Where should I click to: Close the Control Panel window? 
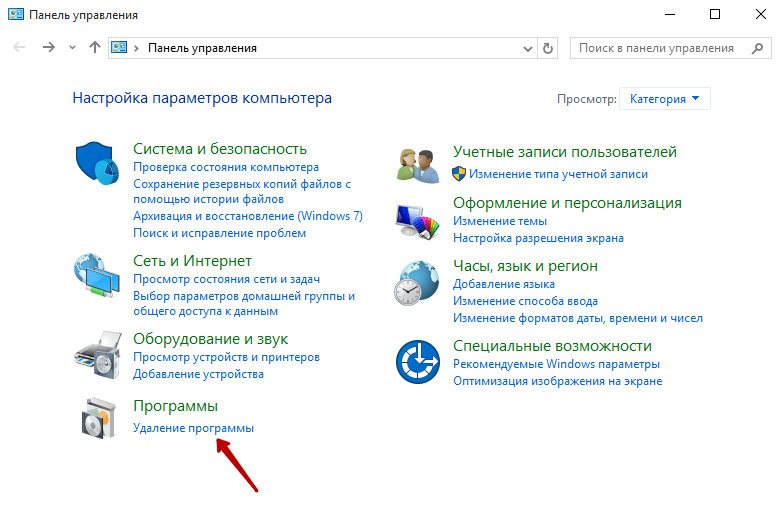point(761,14)
